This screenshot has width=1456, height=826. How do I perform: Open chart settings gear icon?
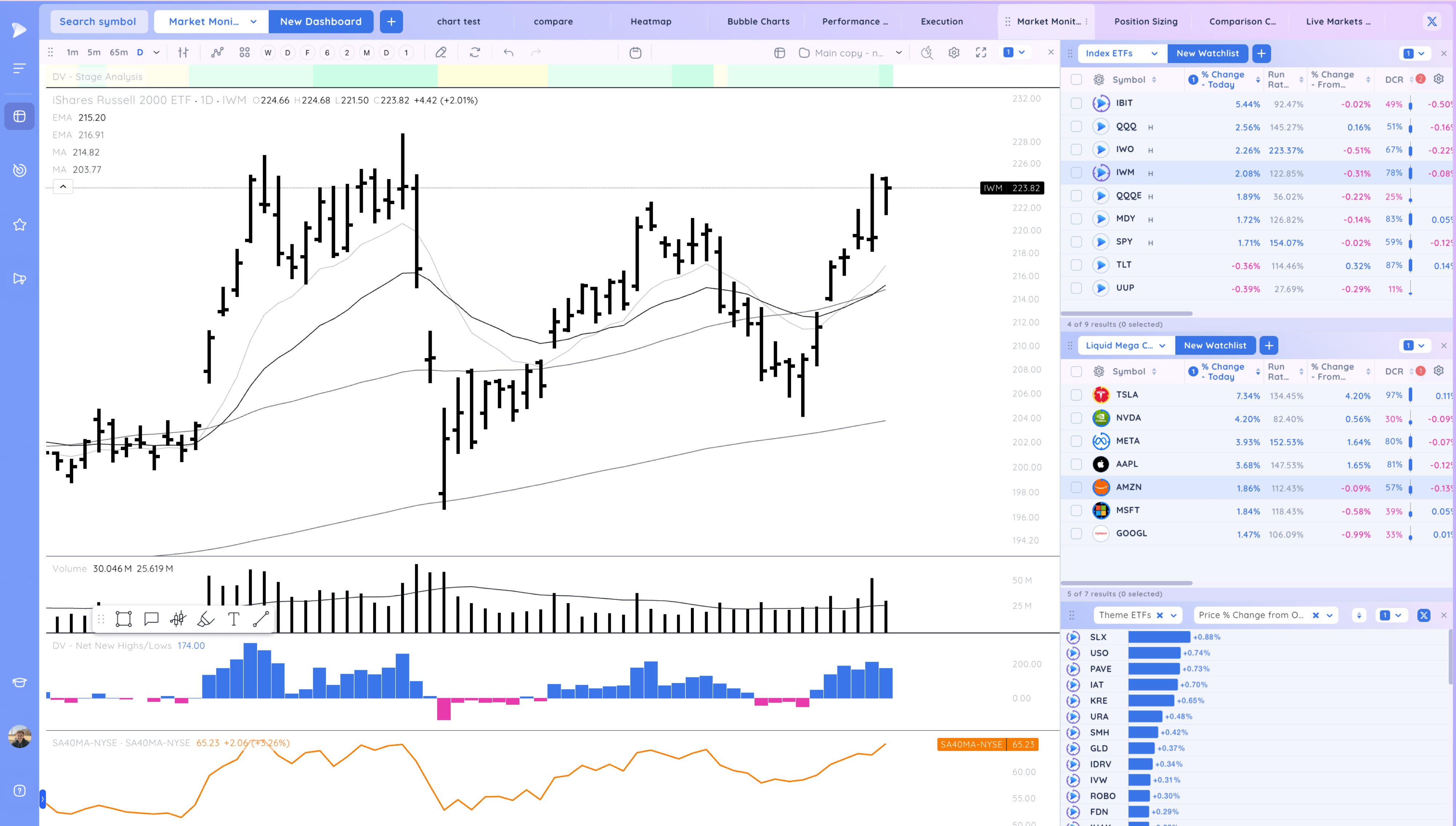pyautogui.click(x=954, y=53)
